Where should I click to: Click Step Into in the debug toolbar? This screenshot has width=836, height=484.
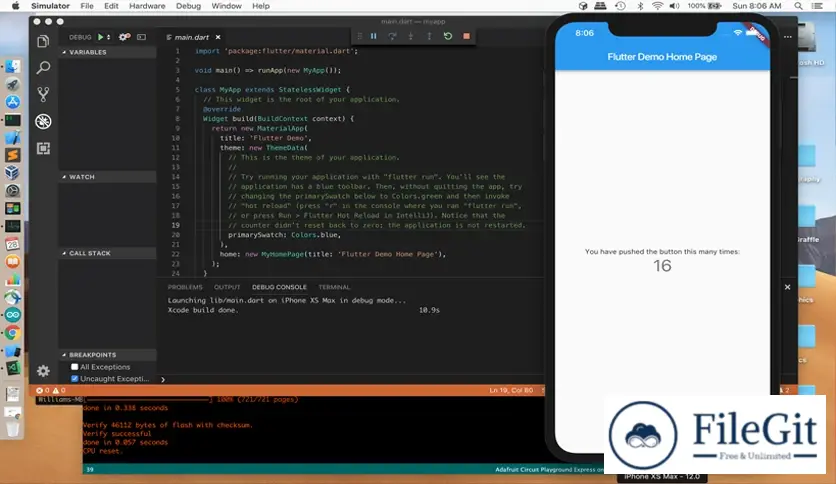click(x=411, y=36)
